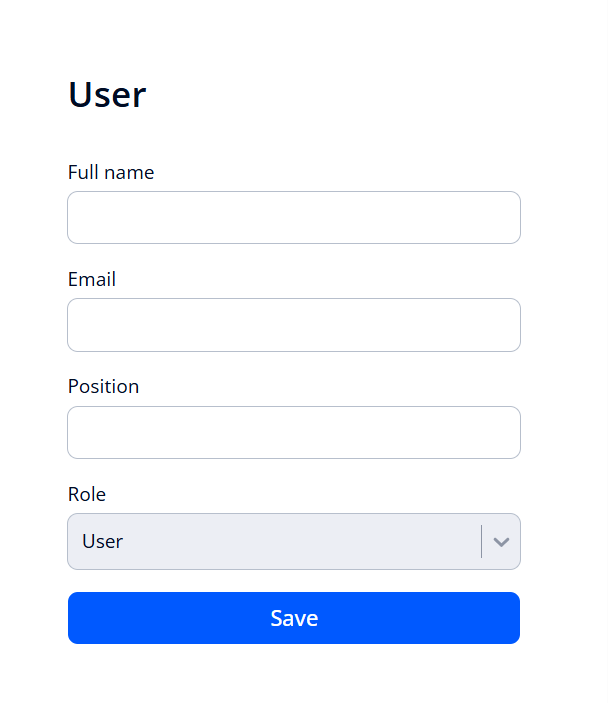Focus the Full name input field
608x703 pixels.
(293, 218)
